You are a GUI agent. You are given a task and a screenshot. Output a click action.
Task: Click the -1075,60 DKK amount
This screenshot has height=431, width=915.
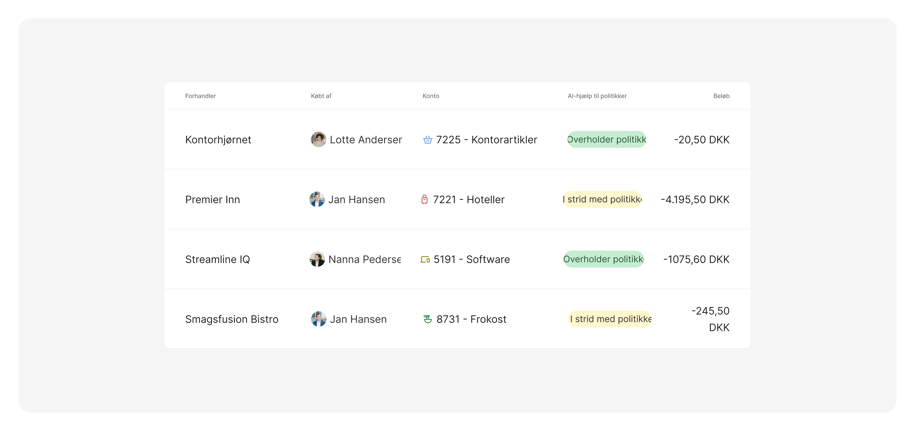pos(696,260)
